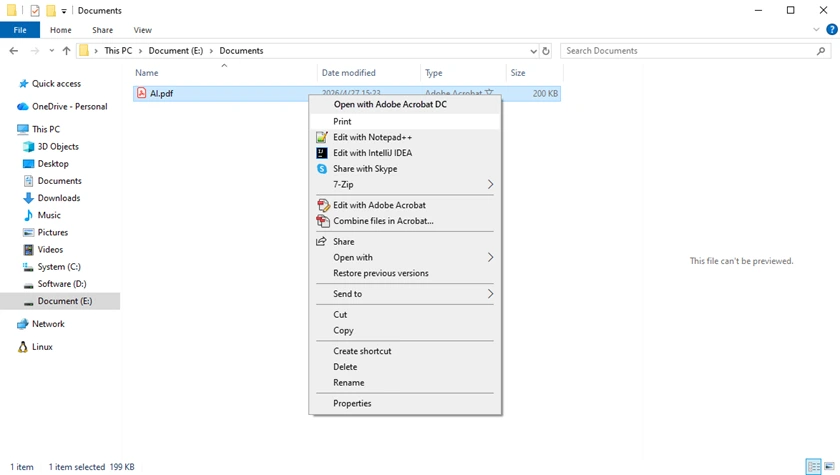Refresh the Documents folder
The height and width of the screenshot is (475, 840).
click(546, 51)
